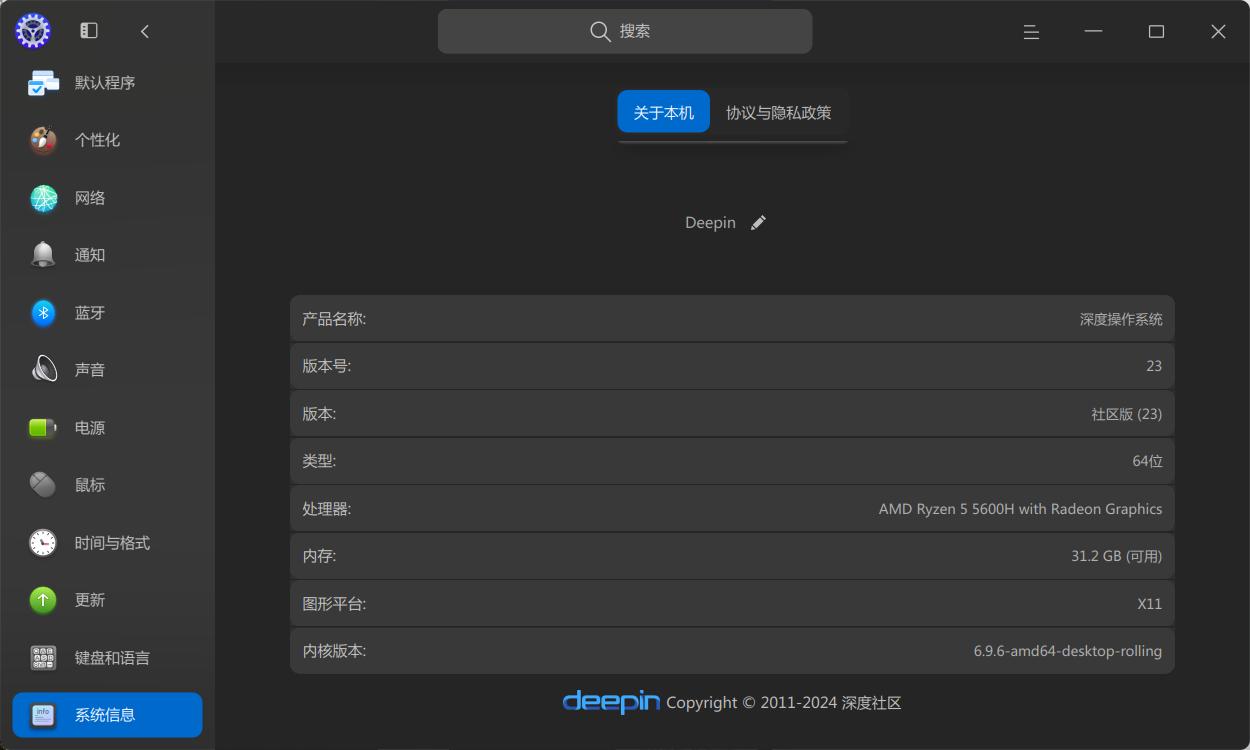The height and width of the screenshot is (750, 1250).
Task: Click the Copyright 2011-2024 深度社区 text
Action: click(x=784, y=703)
